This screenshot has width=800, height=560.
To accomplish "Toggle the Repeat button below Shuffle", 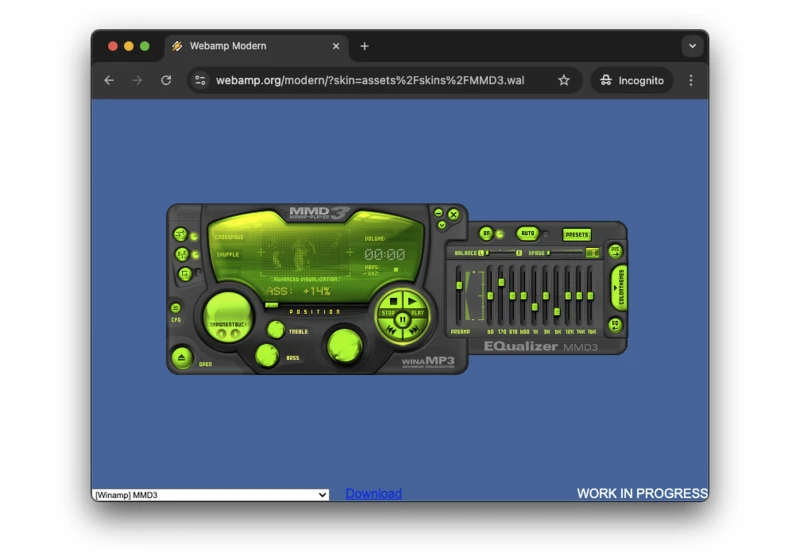I will click(185, 274).
